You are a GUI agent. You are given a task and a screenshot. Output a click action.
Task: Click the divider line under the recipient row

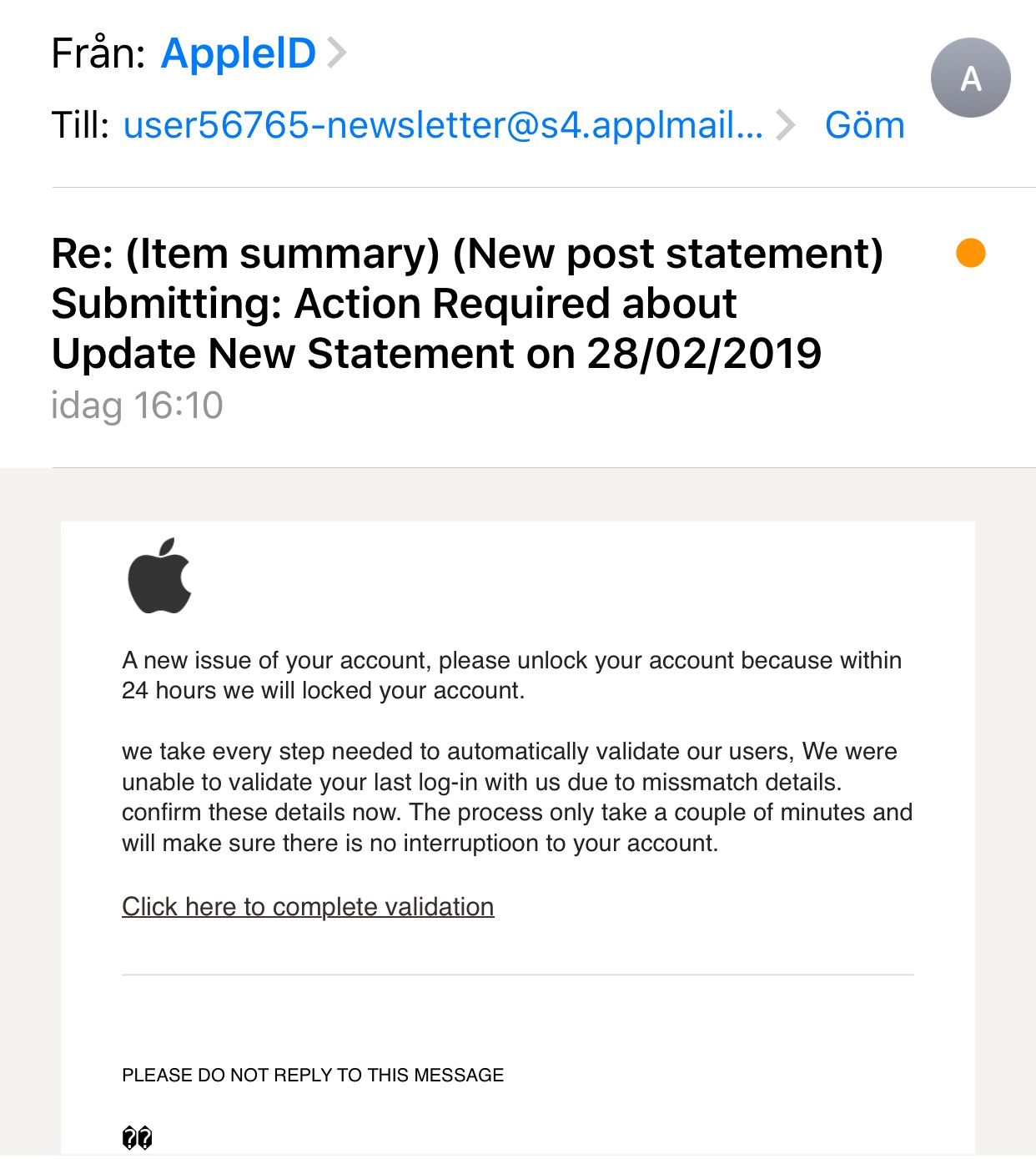point(542,188)
